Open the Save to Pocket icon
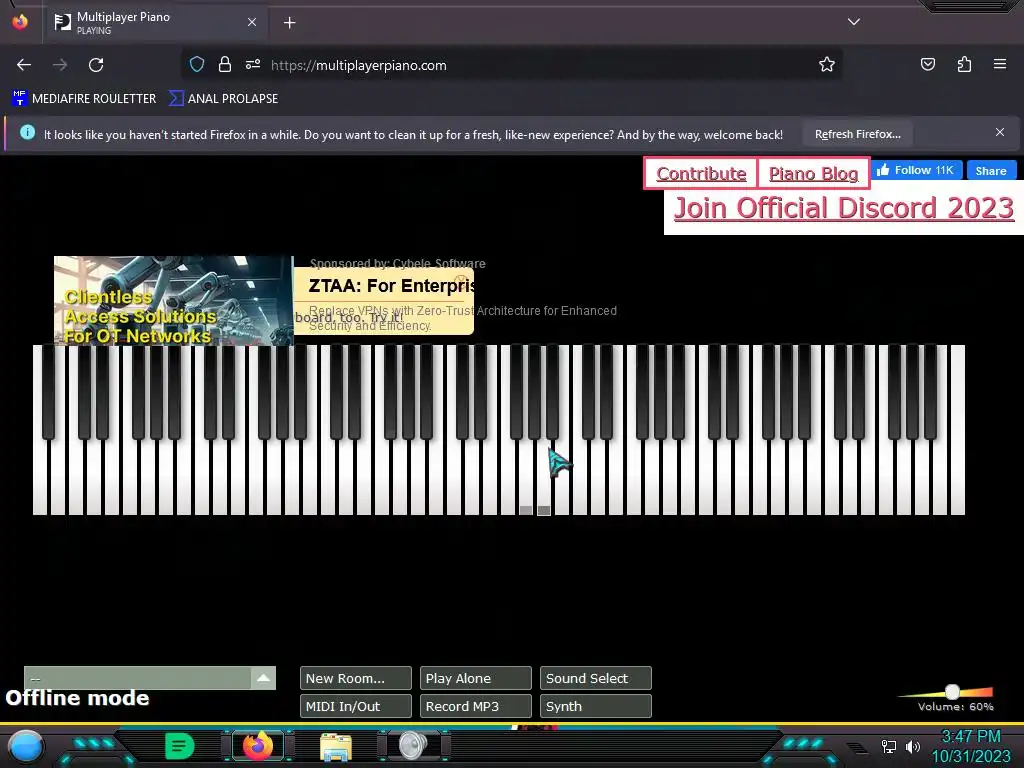Image resolution: width=1024 pixels, height=768 pixels. point(928,64)
